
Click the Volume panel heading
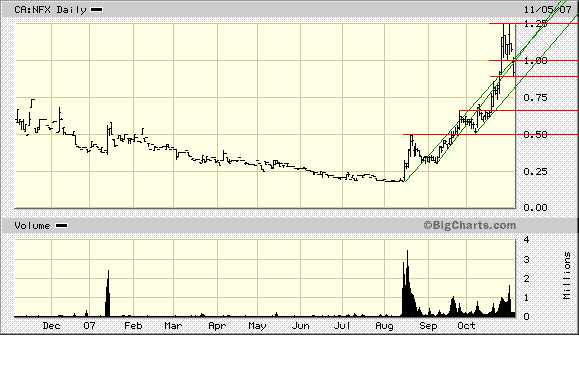point(32,226)
